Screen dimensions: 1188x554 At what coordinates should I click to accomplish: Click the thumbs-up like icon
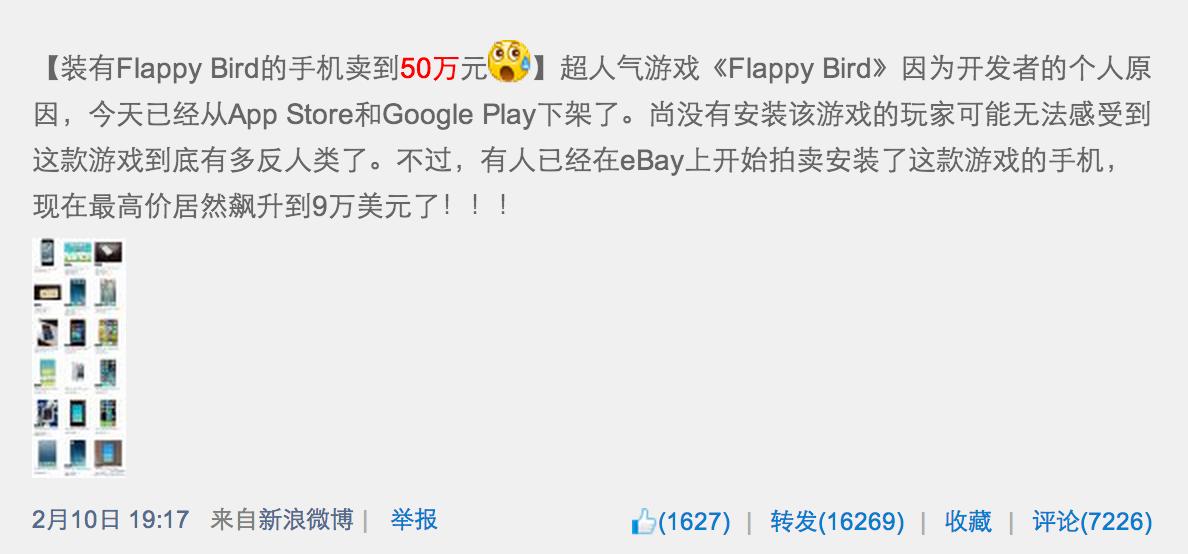pos(643,521)
